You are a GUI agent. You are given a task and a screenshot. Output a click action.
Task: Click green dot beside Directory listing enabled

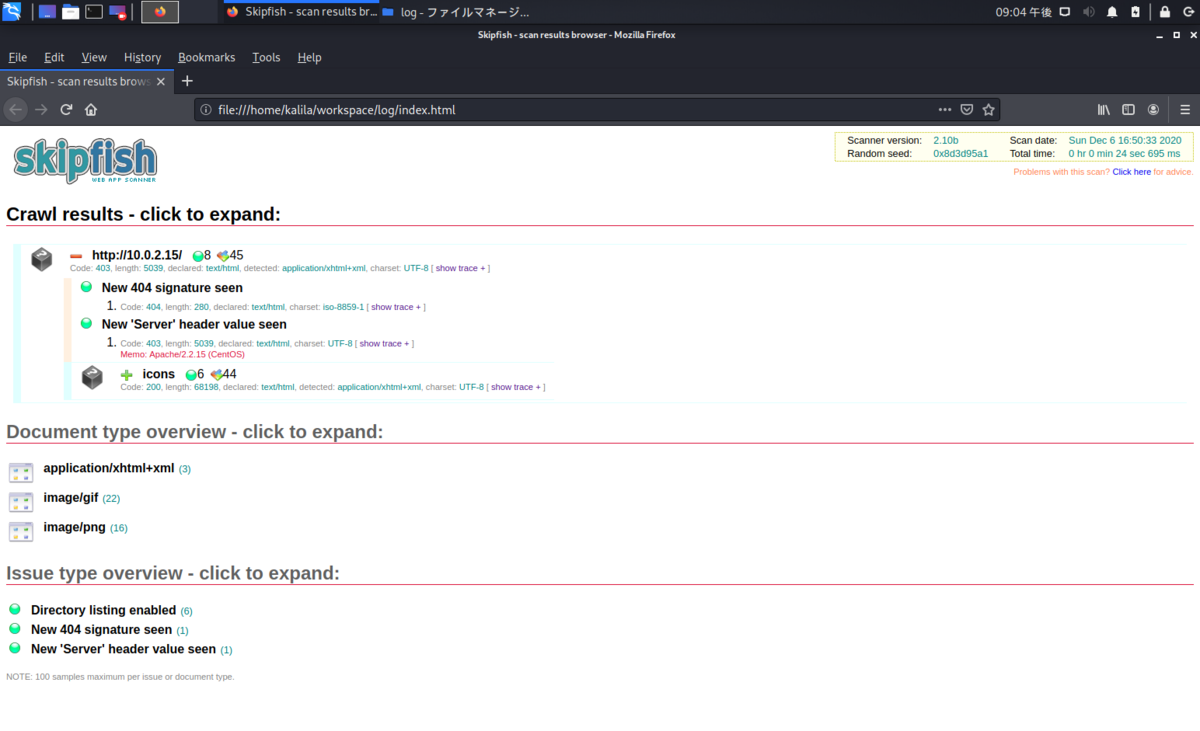[x=14, y=608]
